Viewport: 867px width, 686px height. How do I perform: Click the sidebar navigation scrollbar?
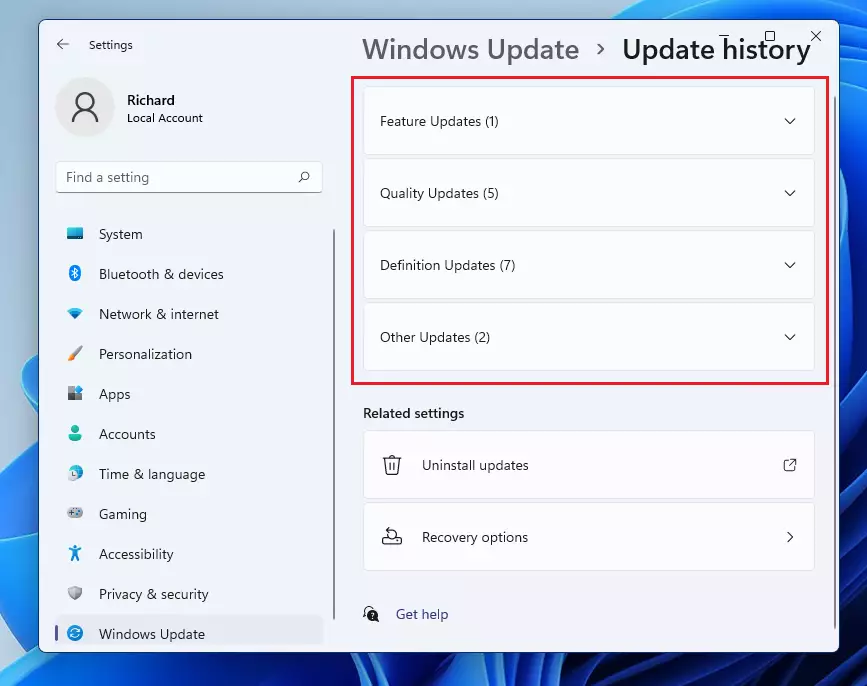[x=334, y=425]
